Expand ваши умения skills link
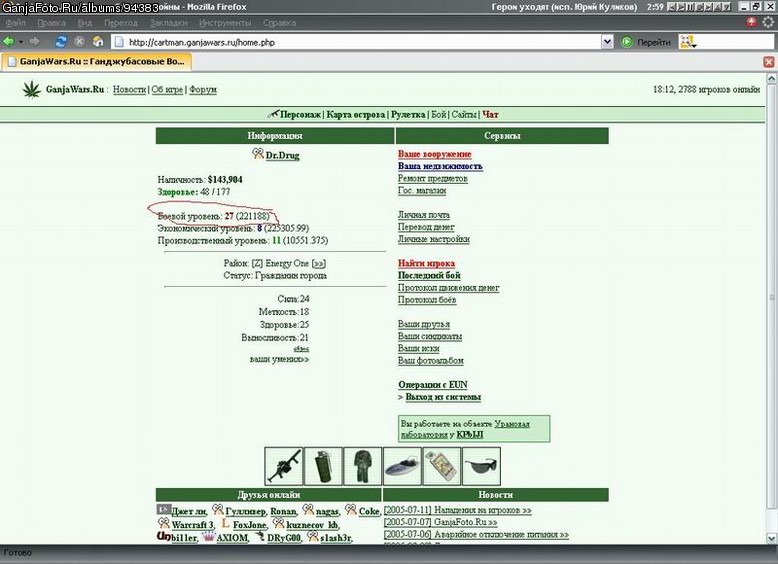This screenshot has height=564, width=778. (279, 359)
